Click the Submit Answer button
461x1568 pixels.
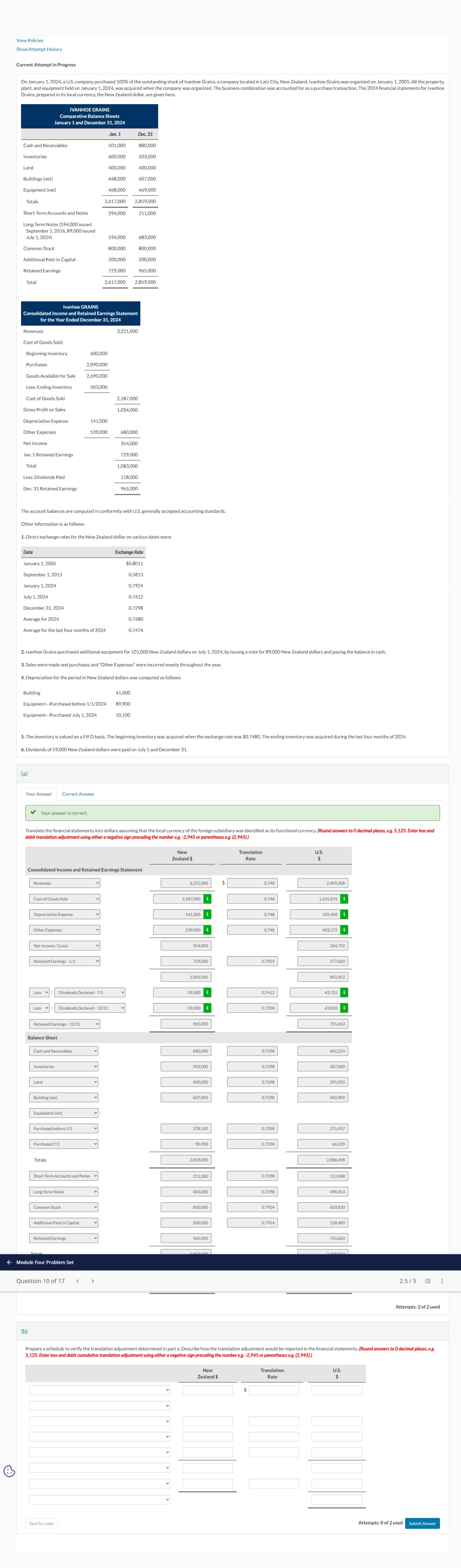(x=422, y=1523)
